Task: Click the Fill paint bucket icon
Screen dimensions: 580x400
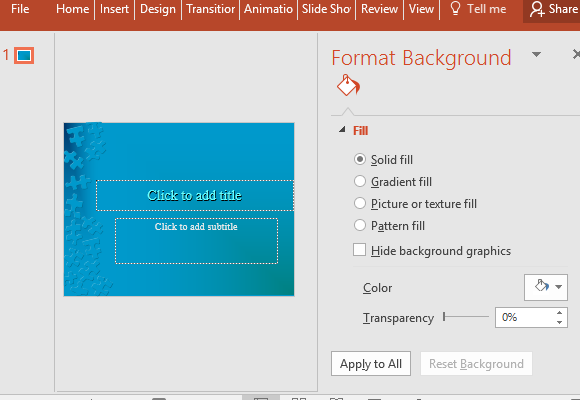Action: (x=348, y=85)
